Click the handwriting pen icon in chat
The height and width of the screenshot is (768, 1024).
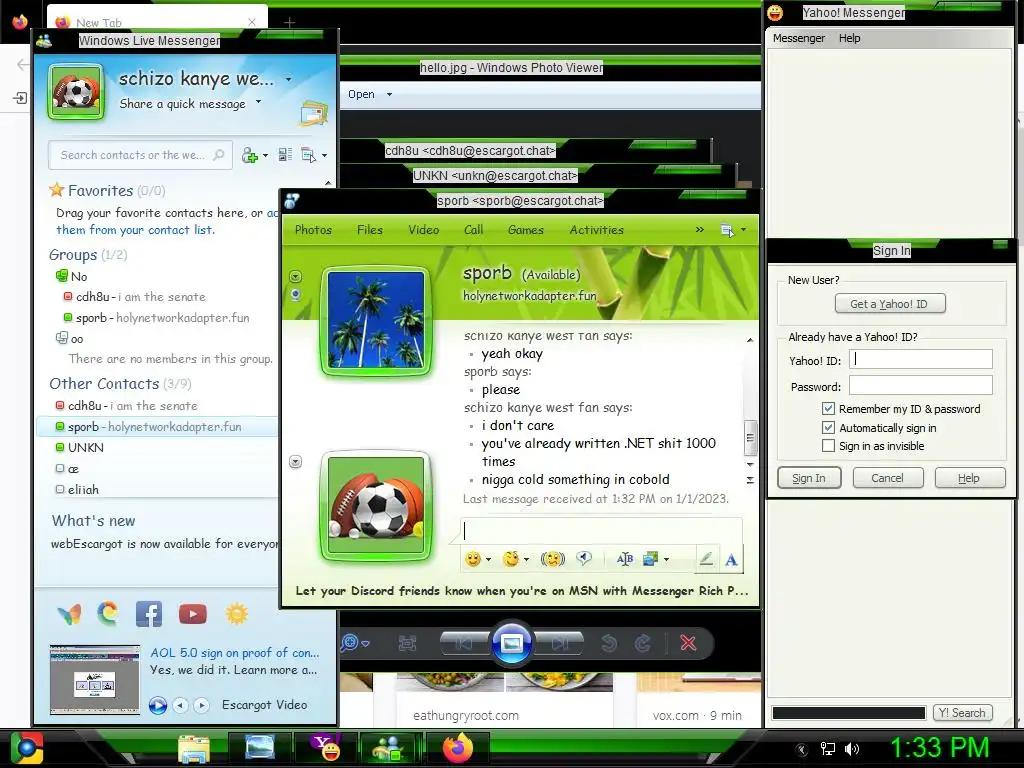[706, 559]
